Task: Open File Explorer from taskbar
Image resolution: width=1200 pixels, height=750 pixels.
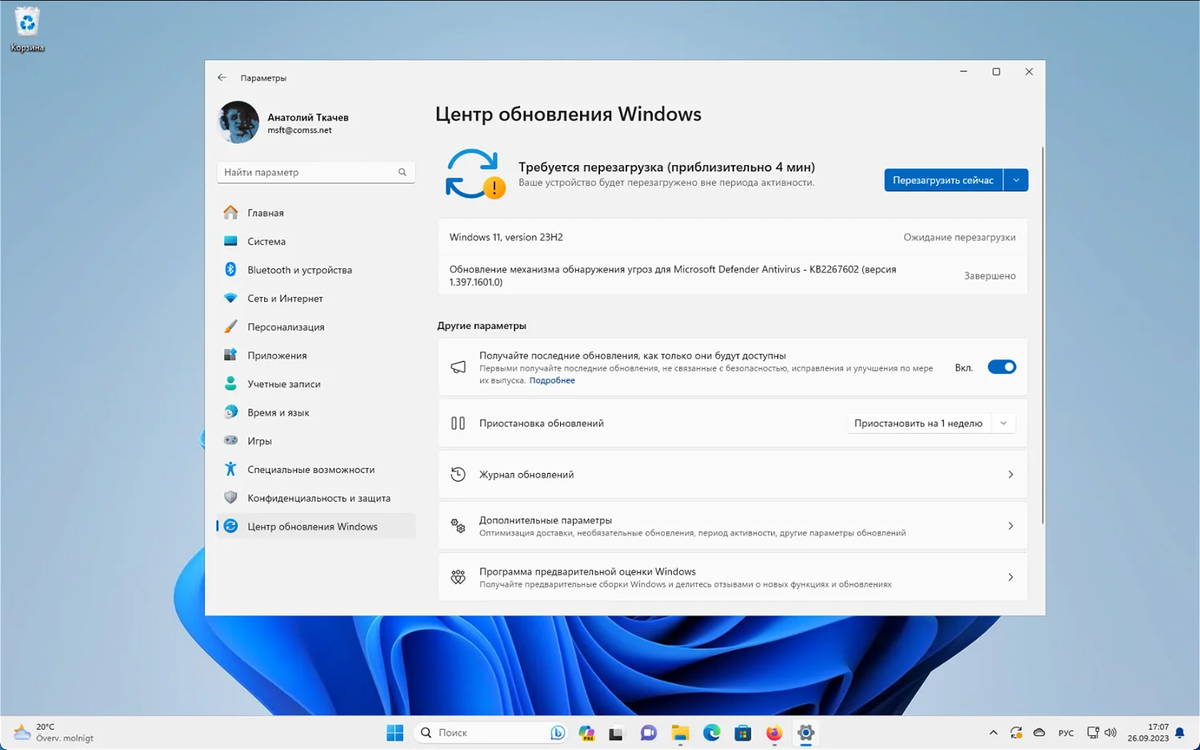Action: tap(680, 733)
